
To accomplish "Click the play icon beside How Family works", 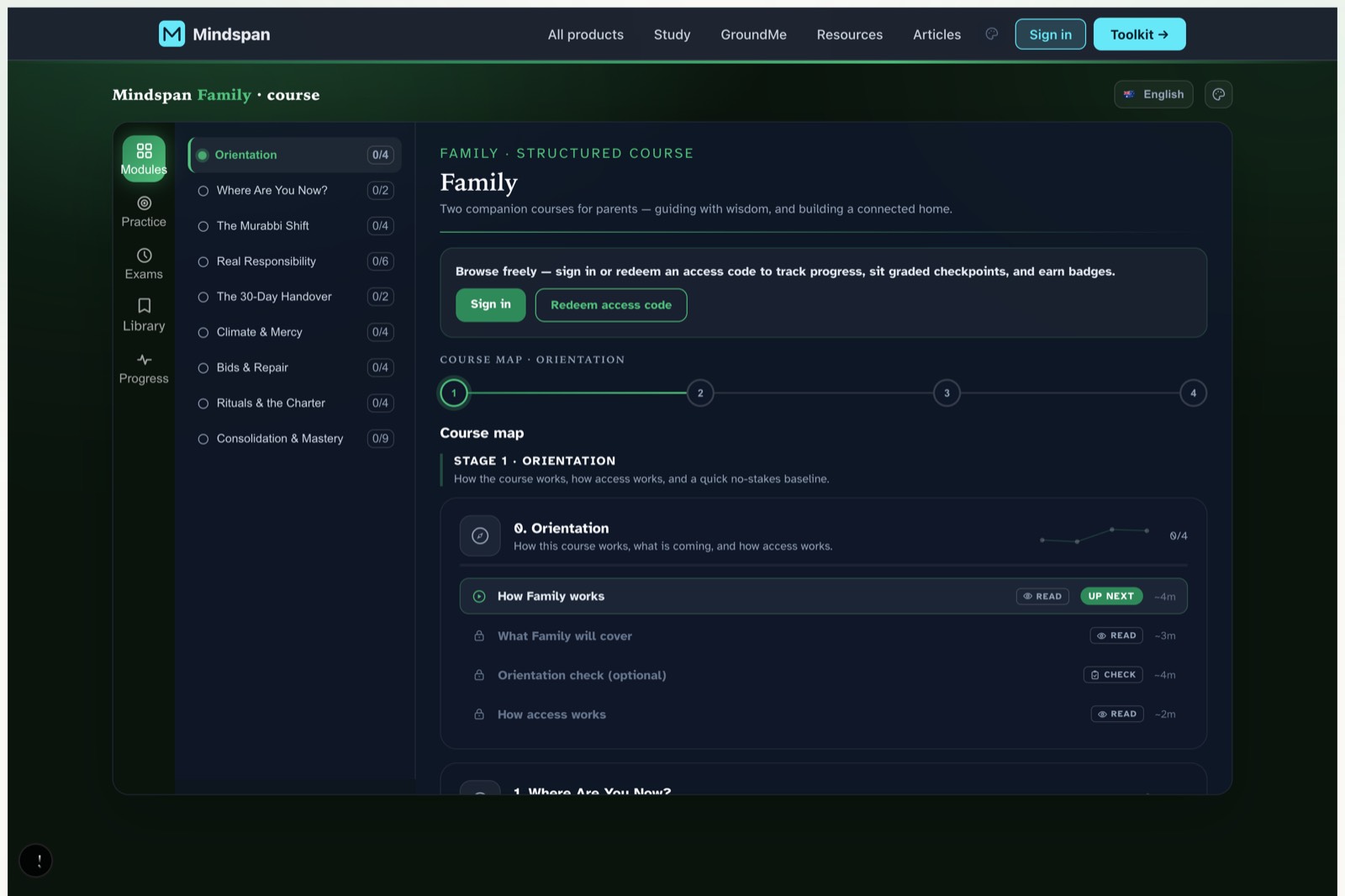I will (x=479, y=596).
